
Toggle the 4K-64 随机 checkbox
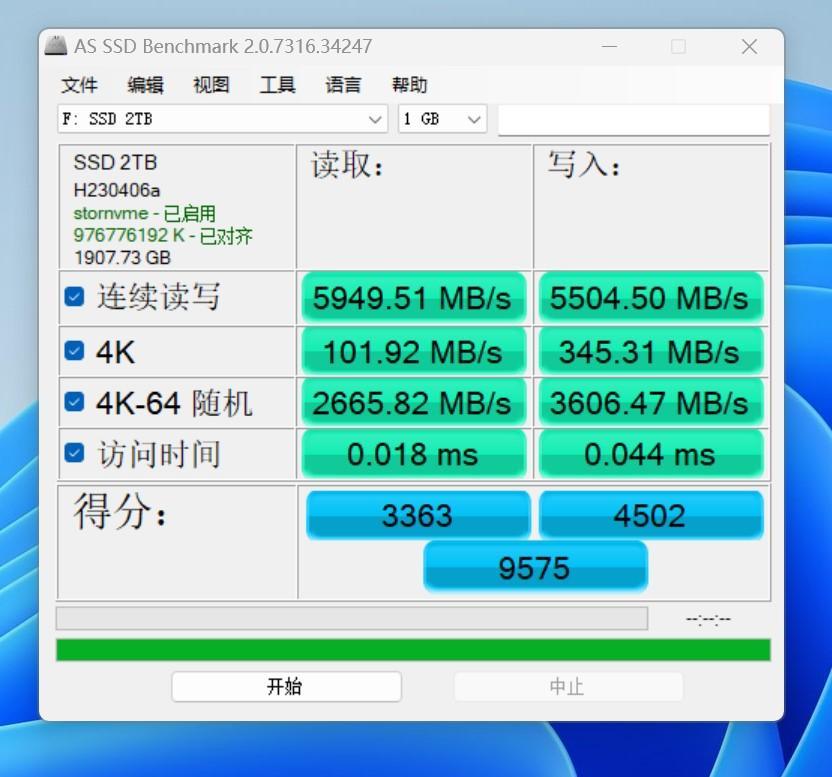click(x=74, y=402)
